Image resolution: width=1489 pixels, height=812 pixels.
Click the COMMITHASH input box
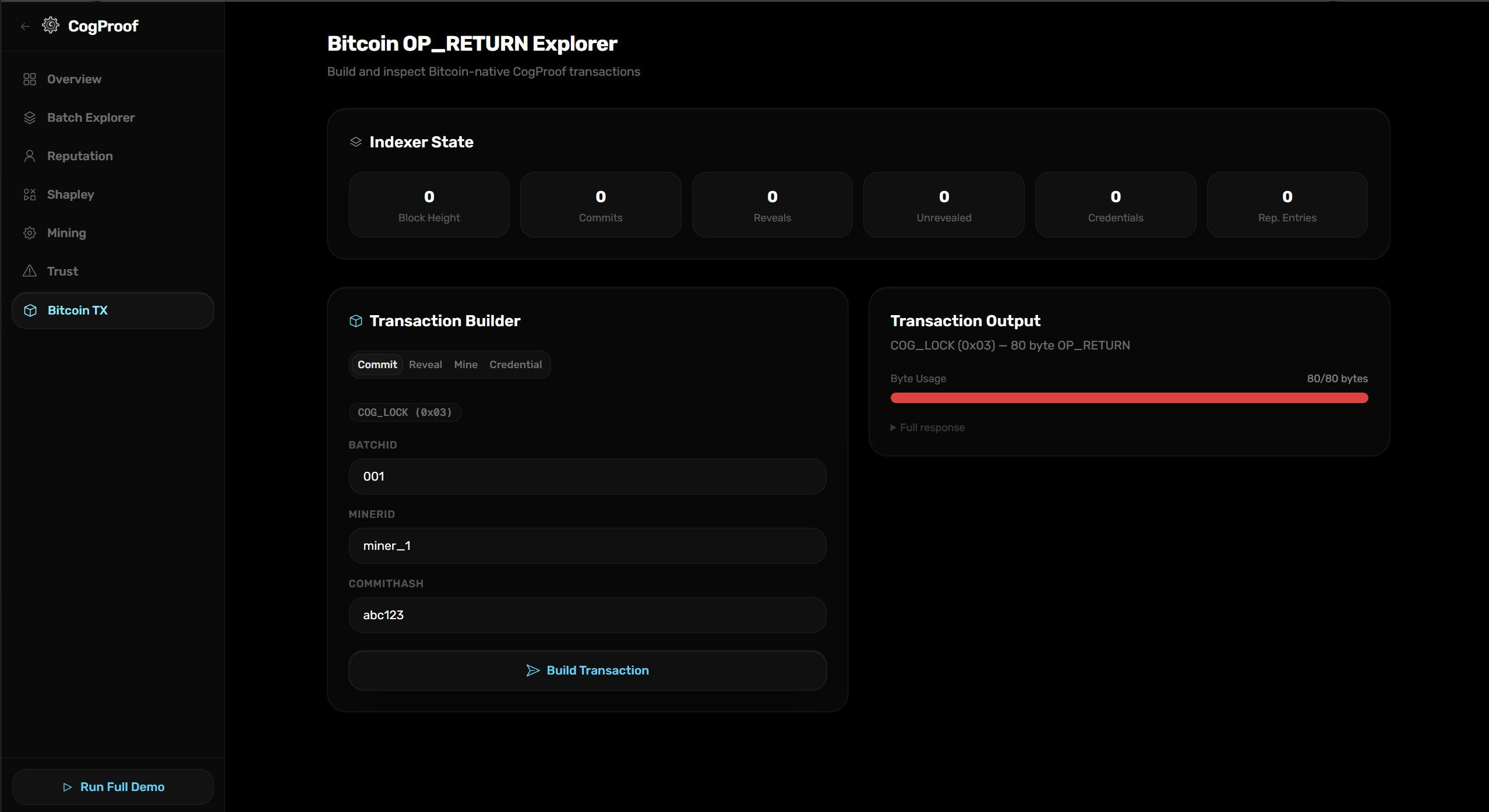[587, 615]
